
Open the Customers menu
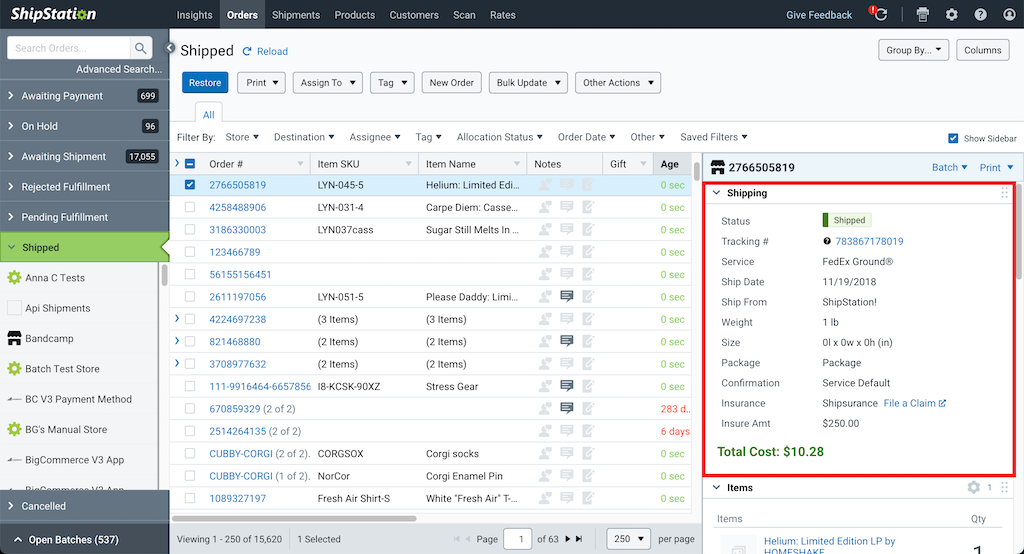tap(414, 14)
